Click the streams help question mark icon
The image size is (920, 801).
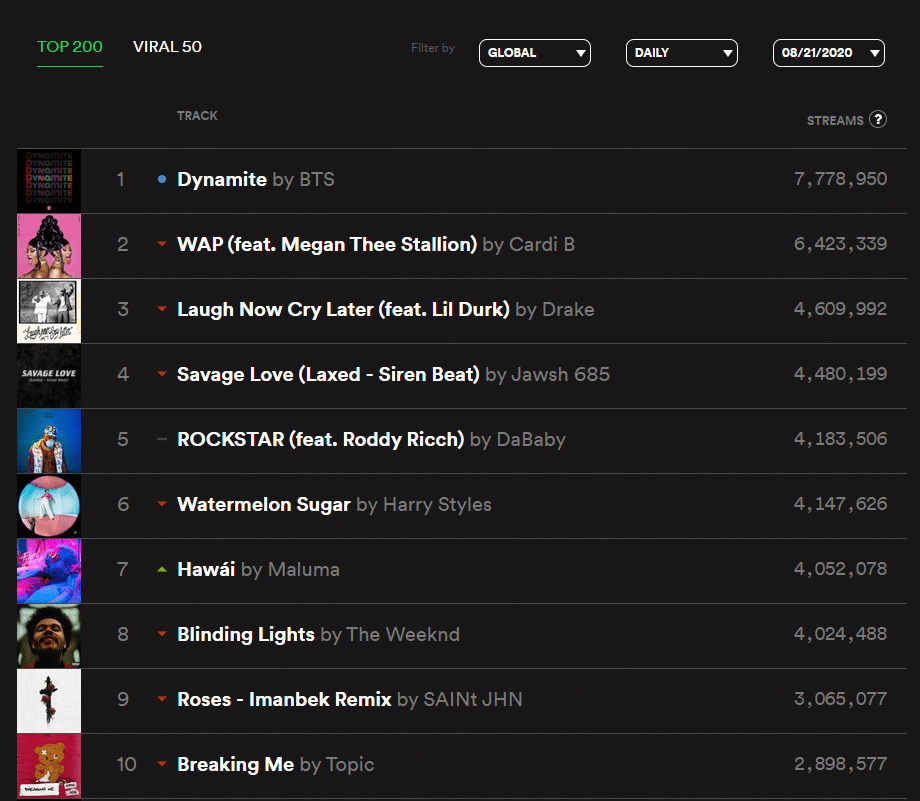point(878,120)
